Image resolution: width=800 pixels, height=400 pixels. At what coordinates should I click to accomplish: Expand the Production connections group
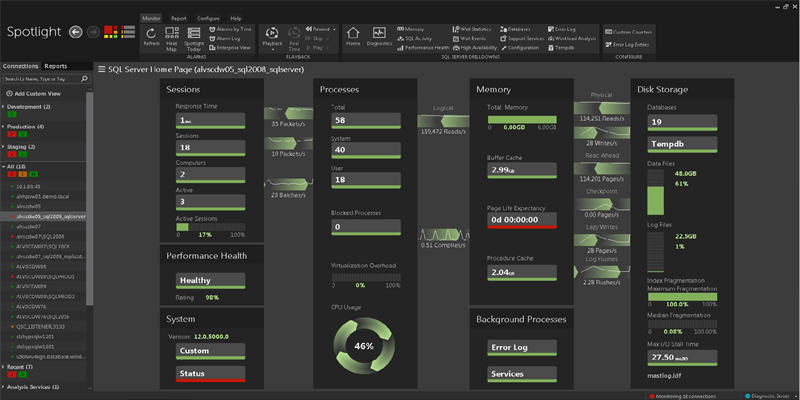point(4,126)
